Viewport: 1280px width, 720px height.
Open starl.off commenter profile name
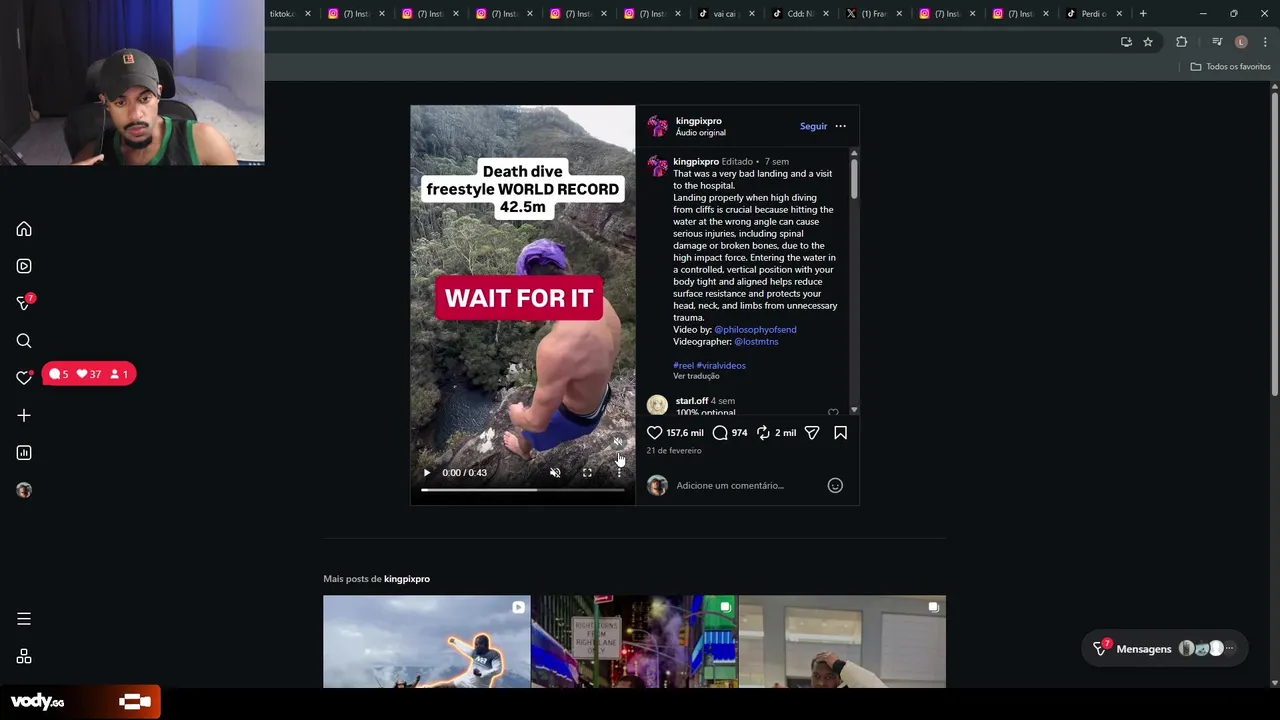(x=692, y=401)
